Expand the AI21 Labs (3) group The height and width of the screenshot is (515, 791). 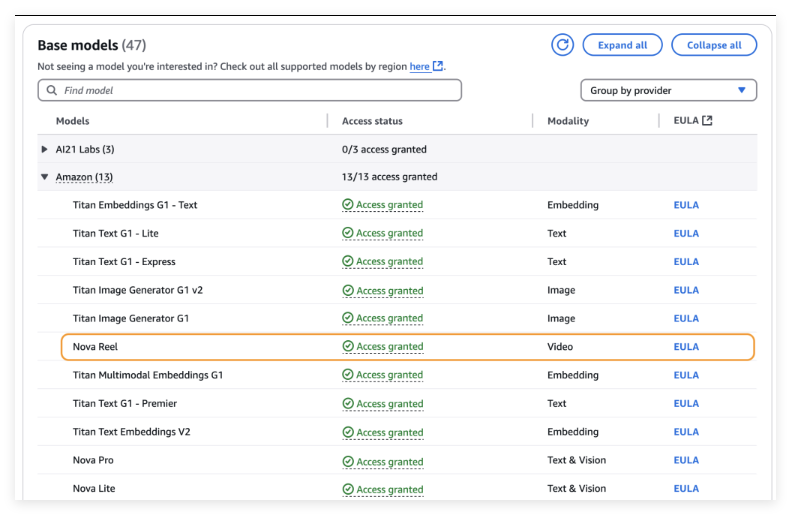44,149
